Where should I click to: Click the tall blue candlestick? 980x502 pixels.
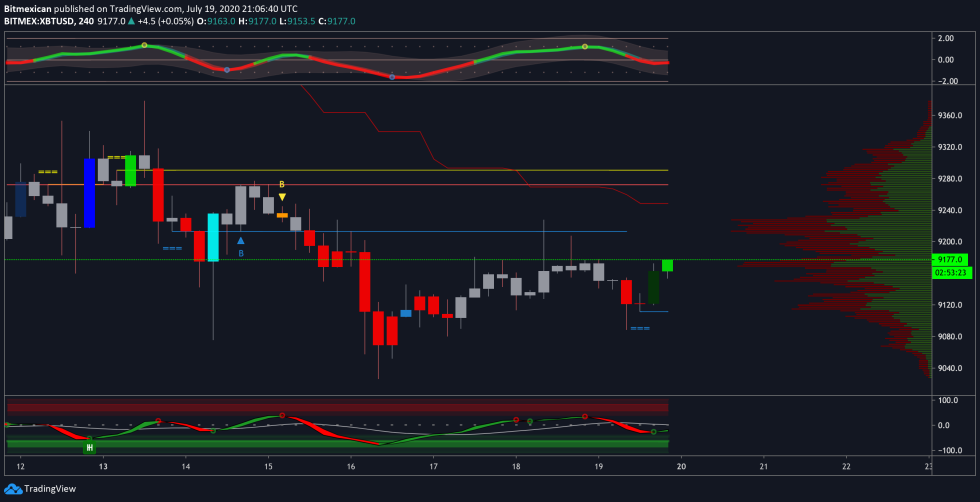tap(89, 192)
